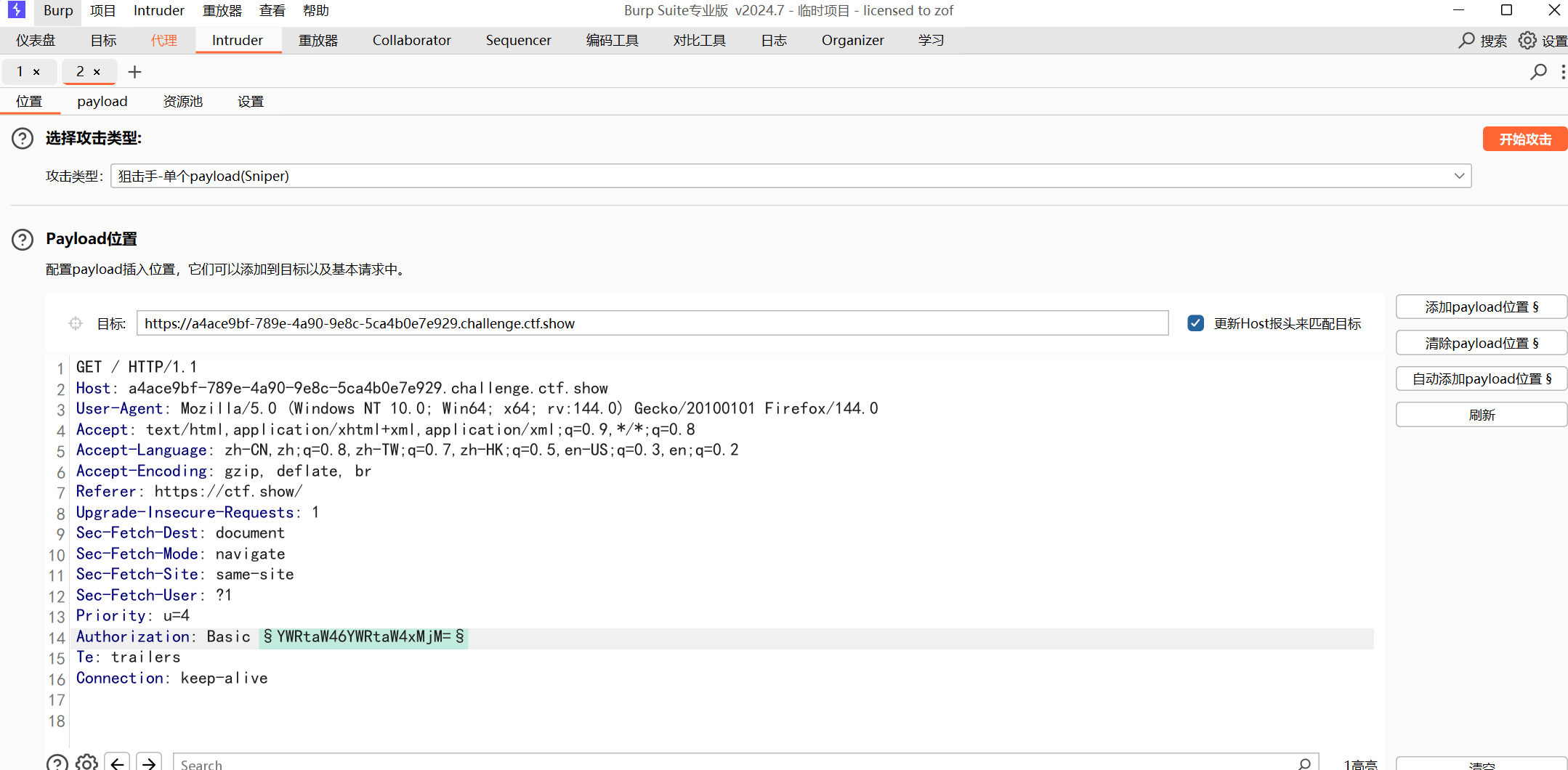Switch to the 日志 tab

[774, 41]
